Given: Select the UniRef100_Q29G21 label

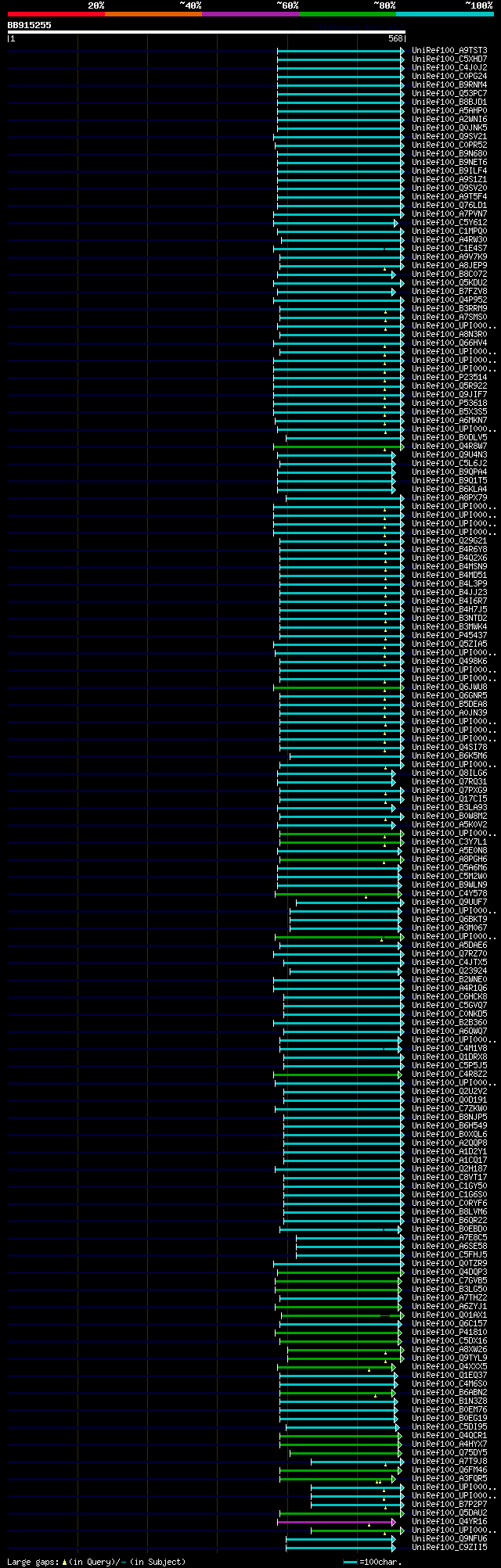Looking at the screenshot, I should coord(449,540).
